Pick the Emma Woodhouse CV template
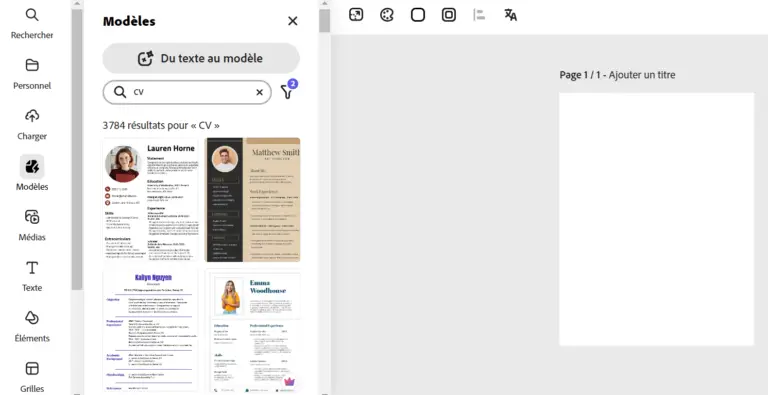Screen dimensions: 768x395 tap(252, 331)
